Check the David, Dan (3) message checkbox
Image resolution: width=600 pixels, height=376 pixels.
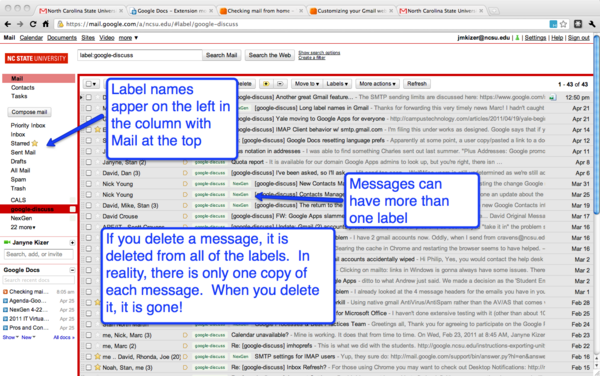[88, 173]
